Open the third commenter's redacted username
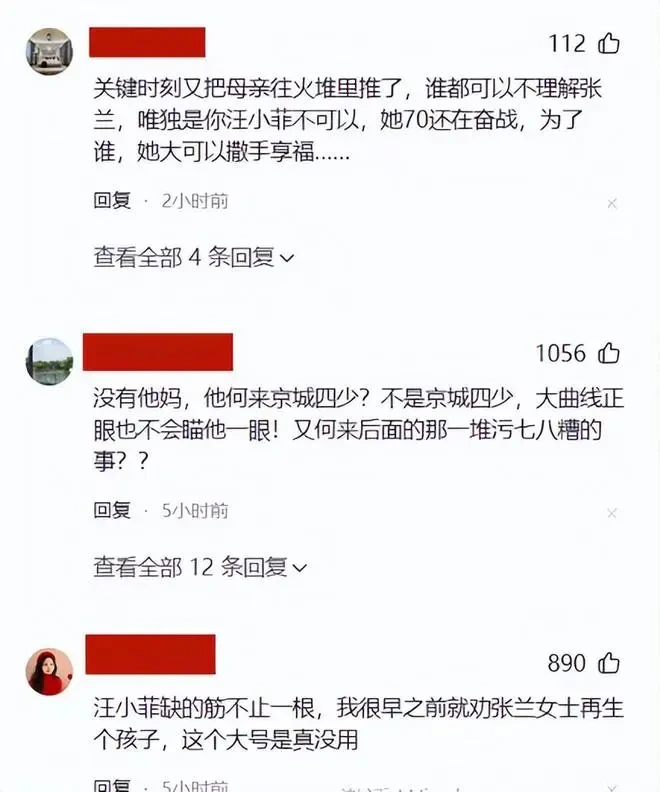 pyautogui.click(x=150, y=655)
